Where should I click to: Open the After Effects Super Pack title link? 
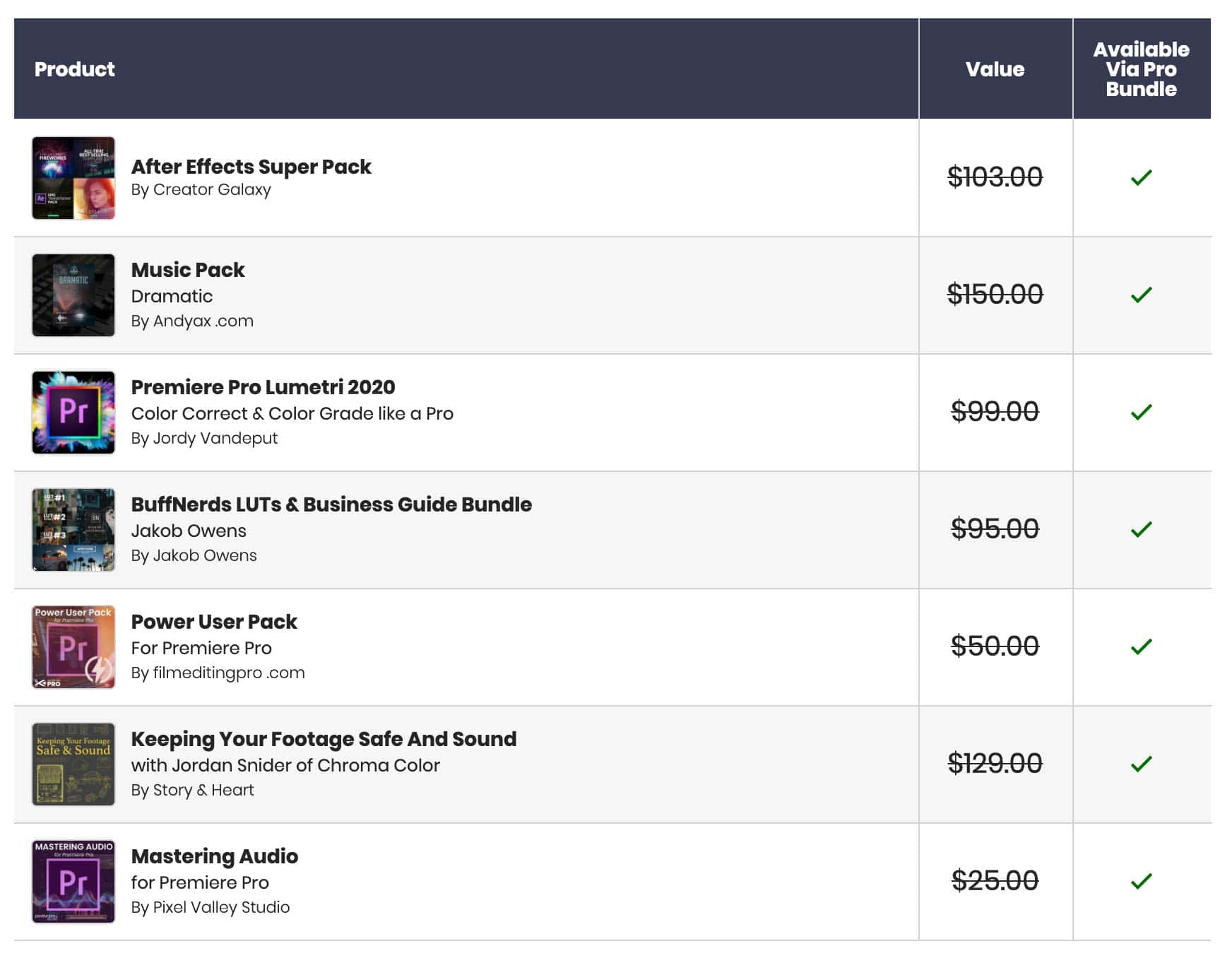(x=251, y=167)
